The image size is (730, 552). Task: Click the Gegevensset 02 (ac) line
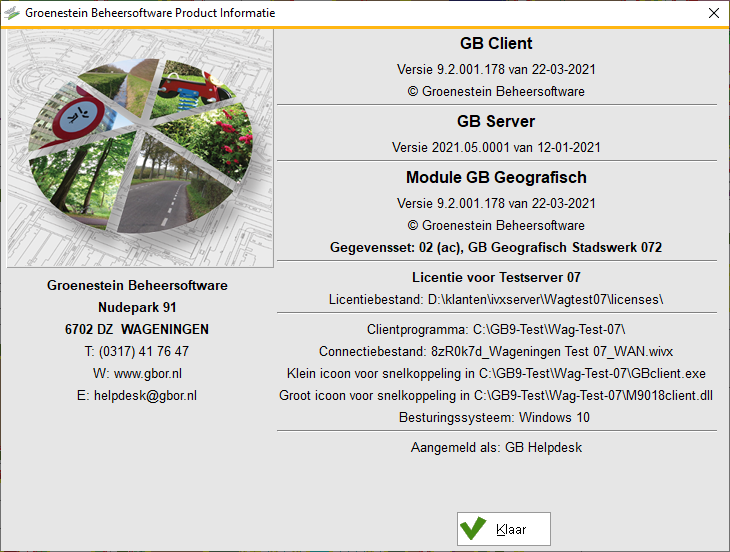496,247
